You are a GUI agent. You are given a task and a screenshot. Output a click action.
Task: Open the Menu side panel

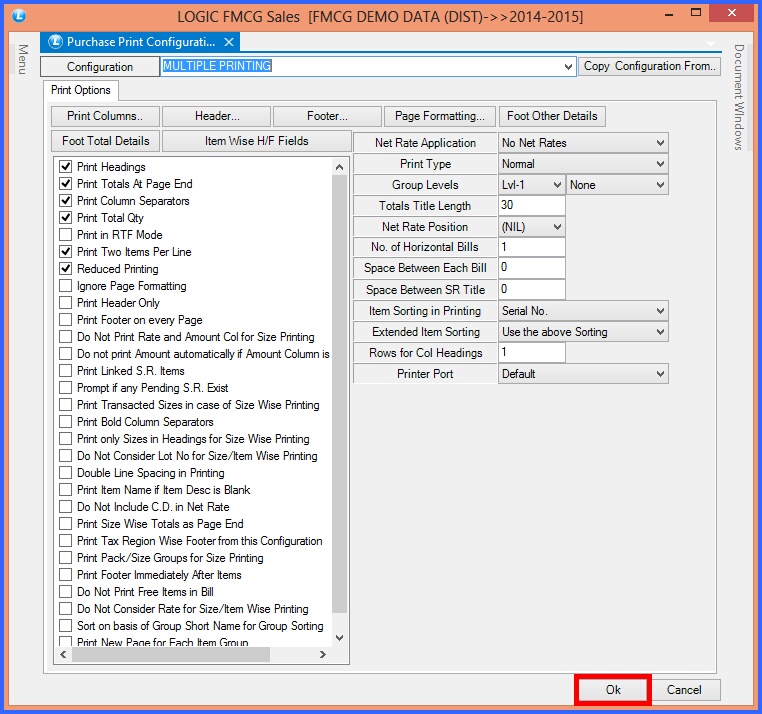pos(21,59)
